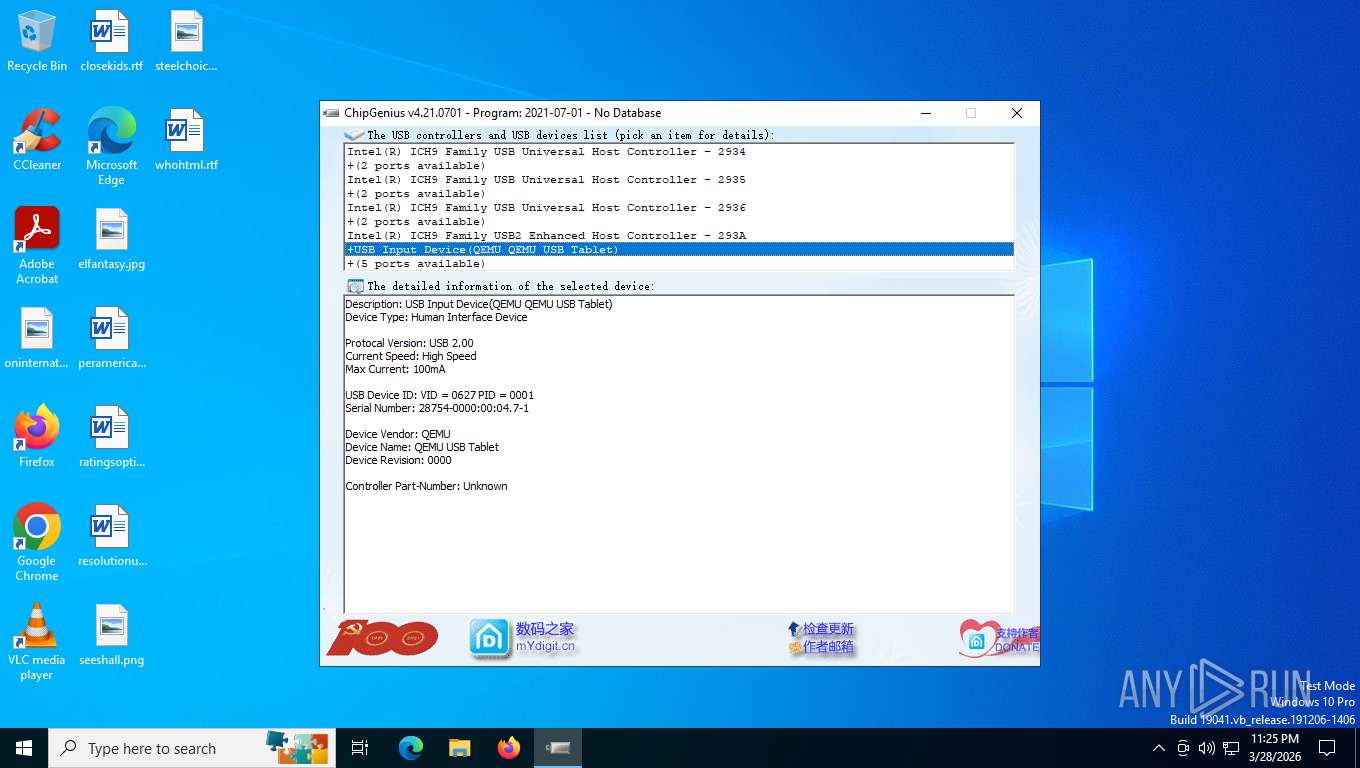
Task: Open the taskbar clock showing 11:25 PM
Action: pyautogui.click(x=1275, y=748)
